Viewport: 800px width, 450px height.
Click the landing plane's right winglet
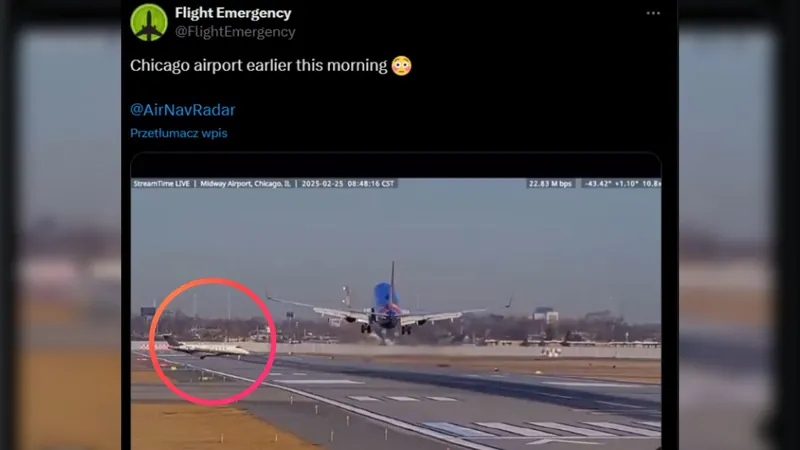click(x=509, y=301)
